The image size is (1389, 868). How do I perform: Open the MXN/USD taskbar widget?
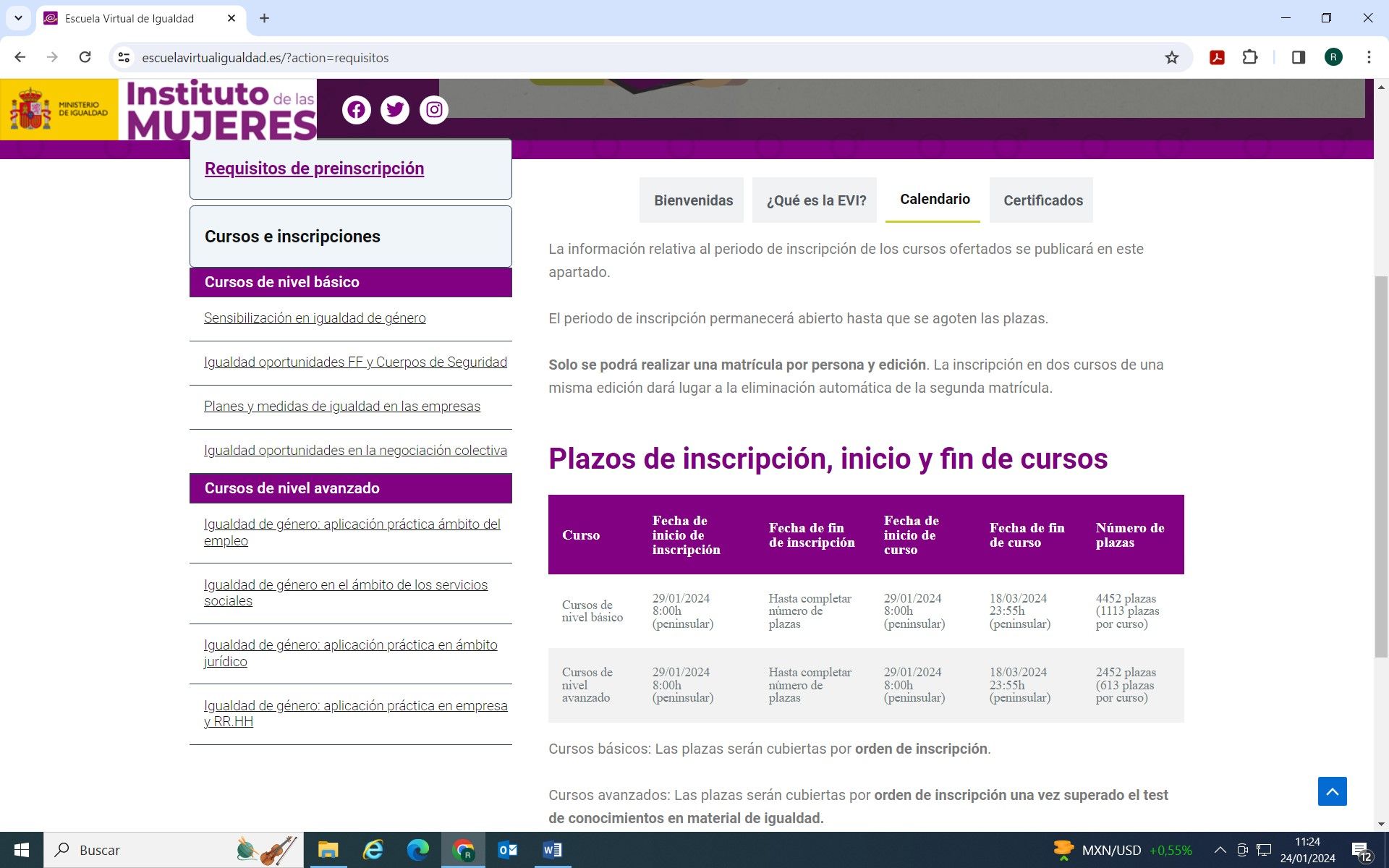(x=1121, y=850)
